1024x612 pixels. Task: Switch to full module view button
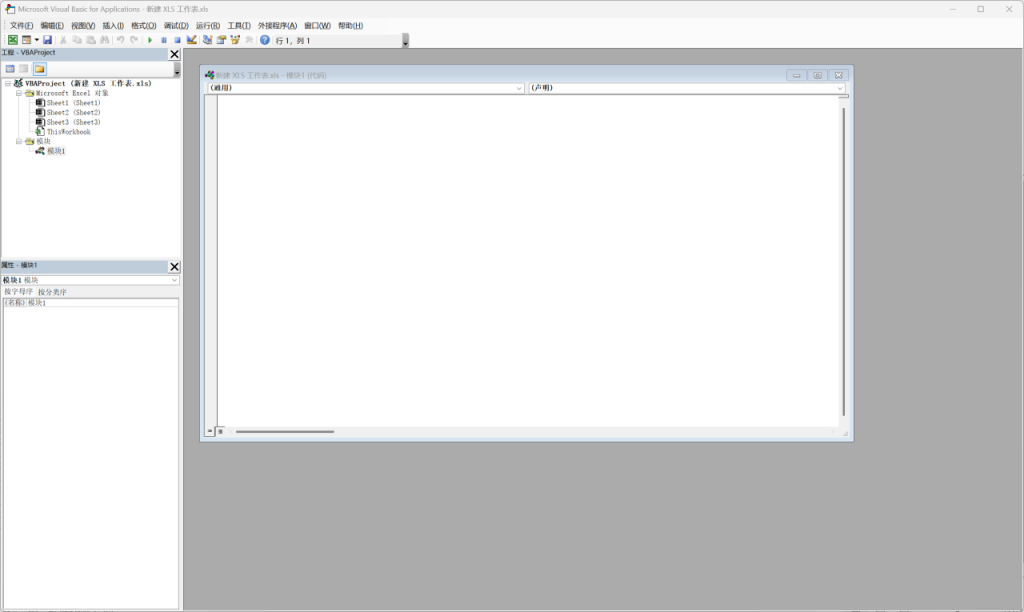tap(221, 431)
